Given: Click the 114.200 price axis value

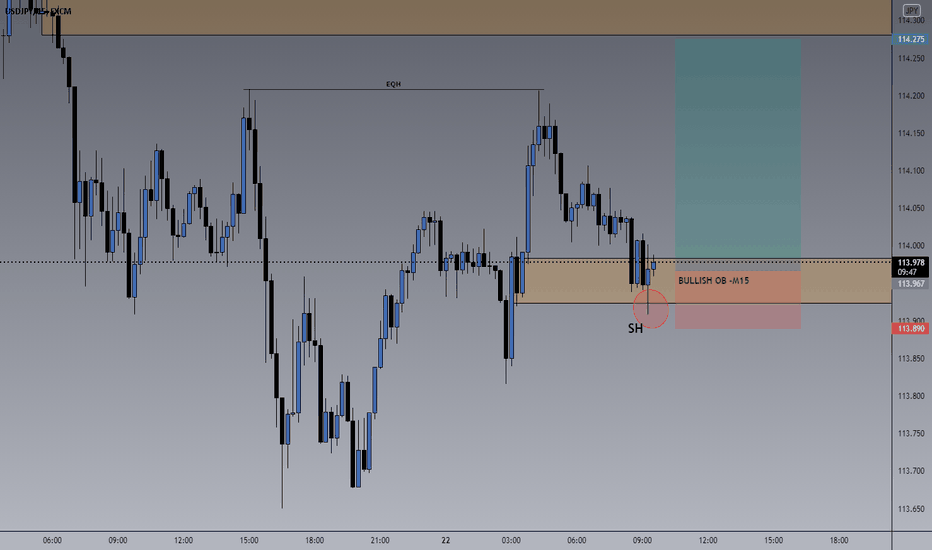Looking at the screenshot, I should (911, 96).
